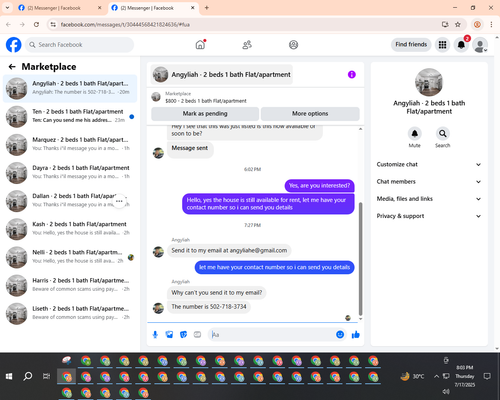
Task: Open the weather 30°C widget
Action: [x=412, y=376]
